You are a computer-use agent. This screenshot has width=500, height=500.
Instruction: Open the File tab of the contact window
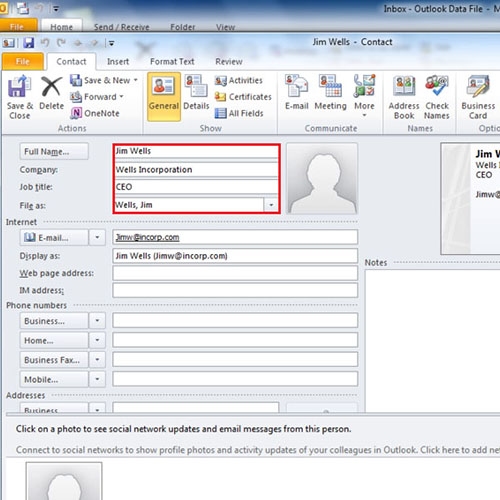click(x=23, y=61)
